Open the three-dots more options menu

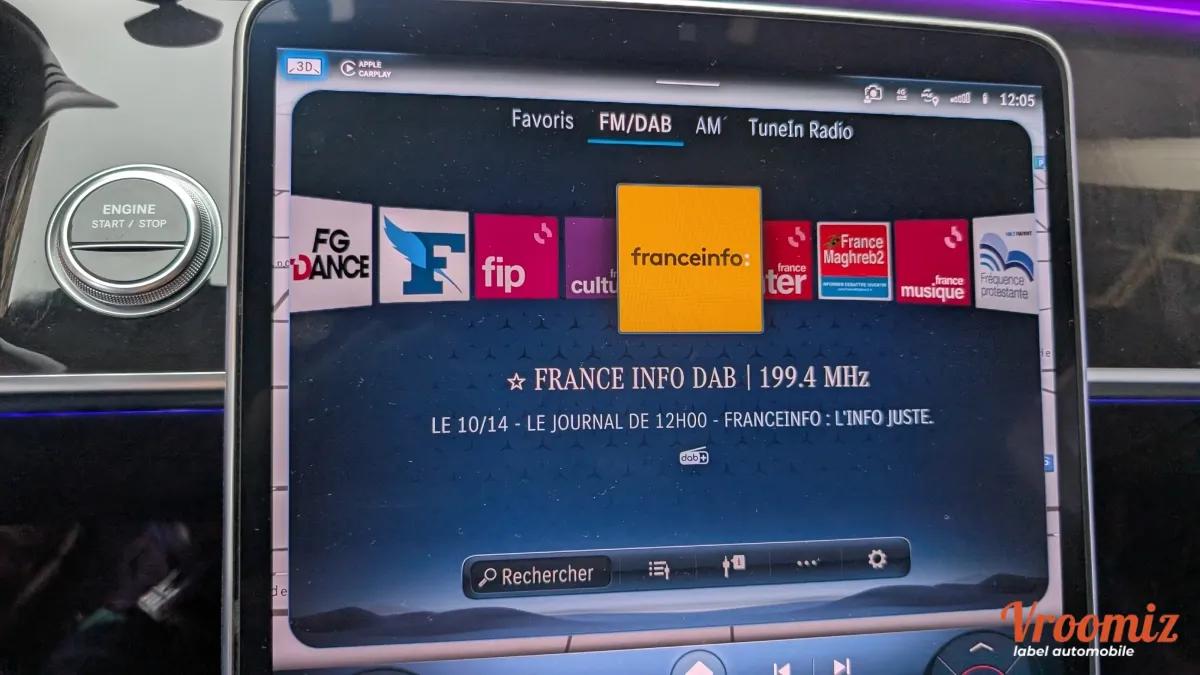tap(807, 562)
